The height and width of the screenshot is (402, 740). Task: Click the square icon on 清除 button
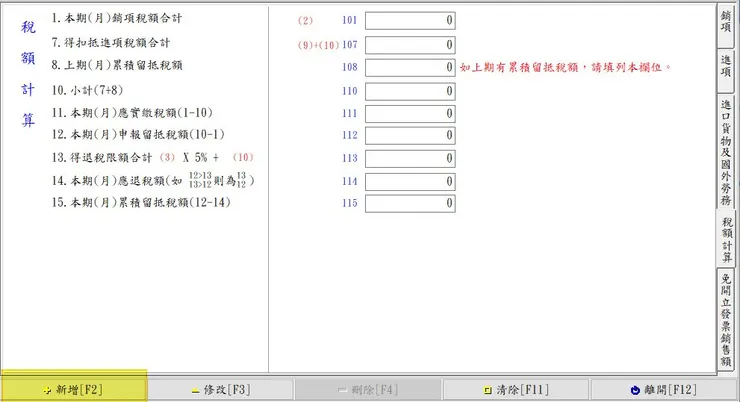pyautogui.click(x=488, y=390)
